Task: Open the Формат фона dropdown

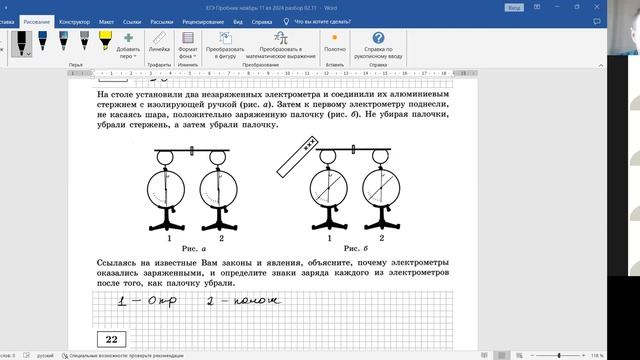Action: [188, 46]
